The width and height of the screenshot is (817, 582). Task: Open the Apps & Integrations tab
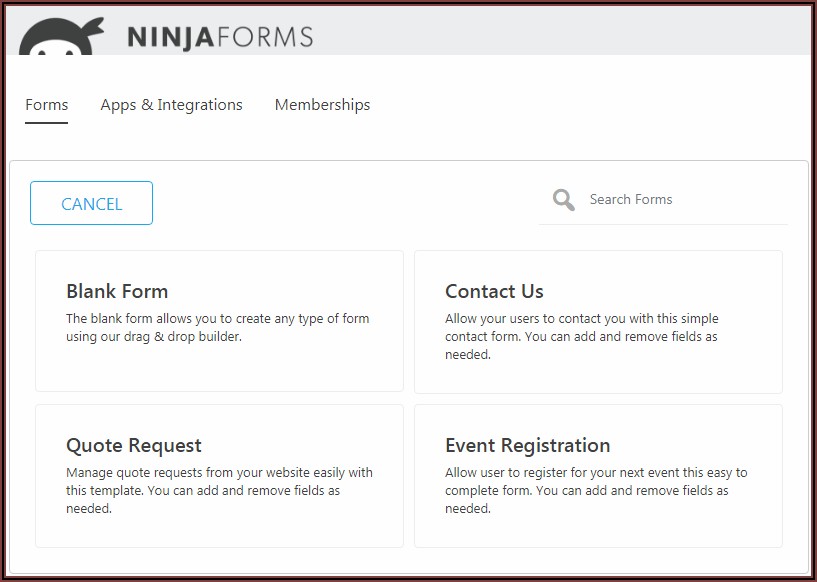tap(171, 105)
